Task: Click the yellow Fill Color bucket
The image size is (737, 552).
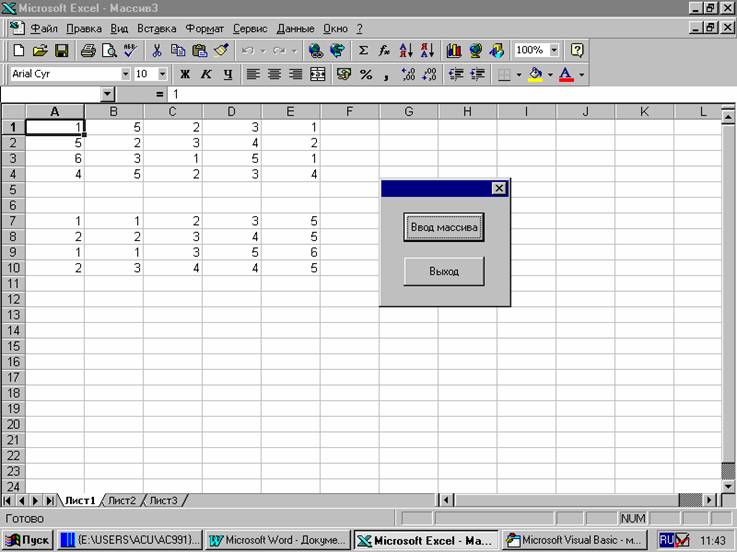Action: click(x=535, y=75)
